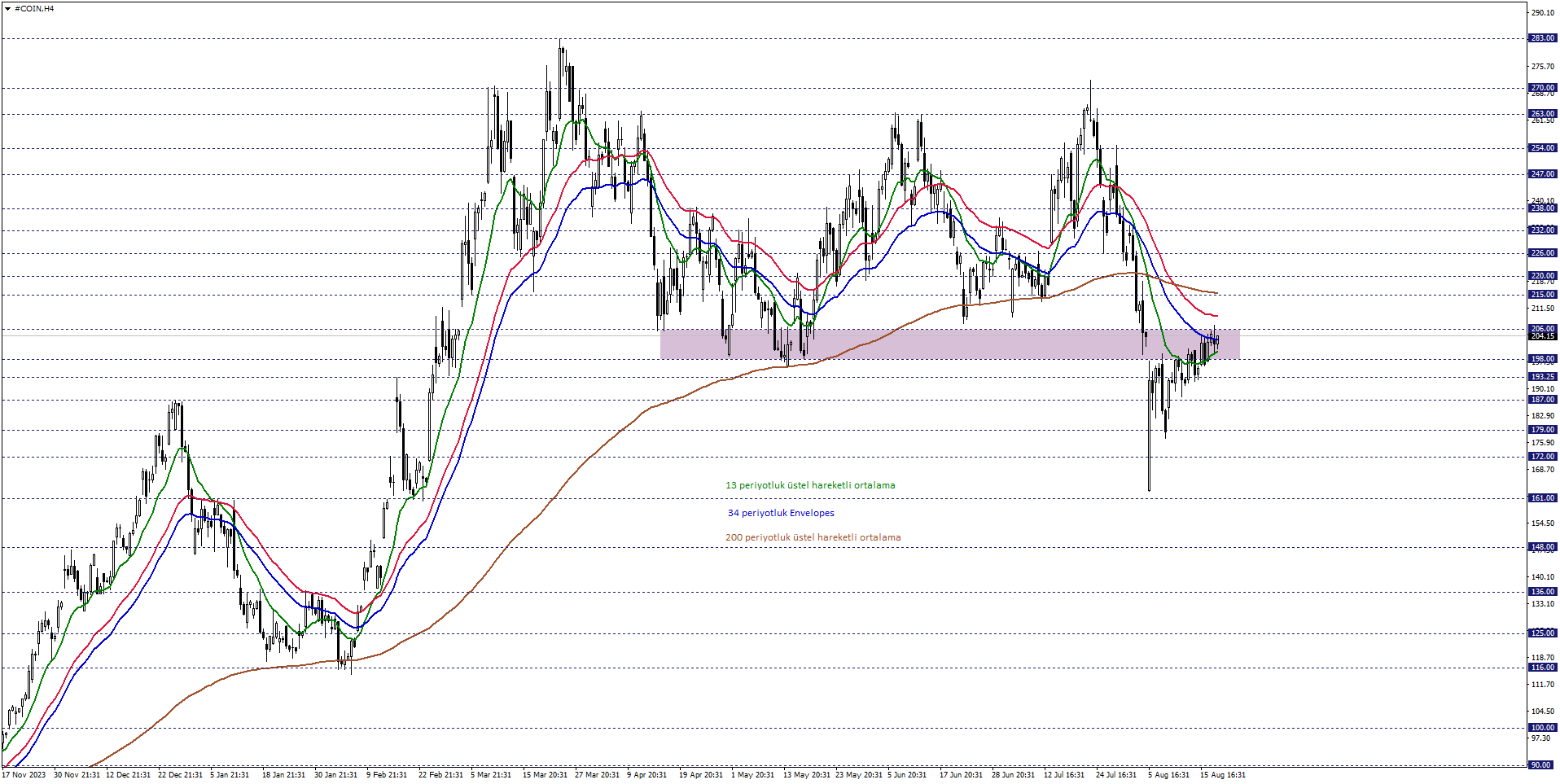Image resolution: width=1560 pixels, height=784 pixels.
Task: Select the 206.00 price level label
Action: point(1542,329)
